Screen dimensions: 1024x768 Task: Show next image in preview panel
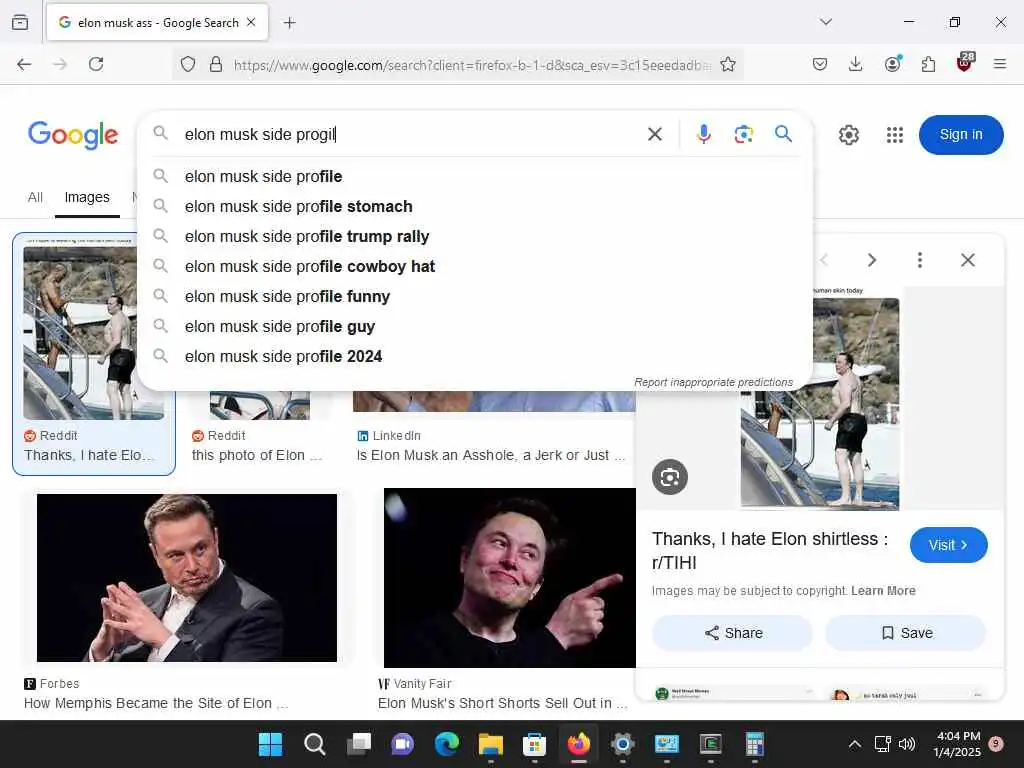872,260
